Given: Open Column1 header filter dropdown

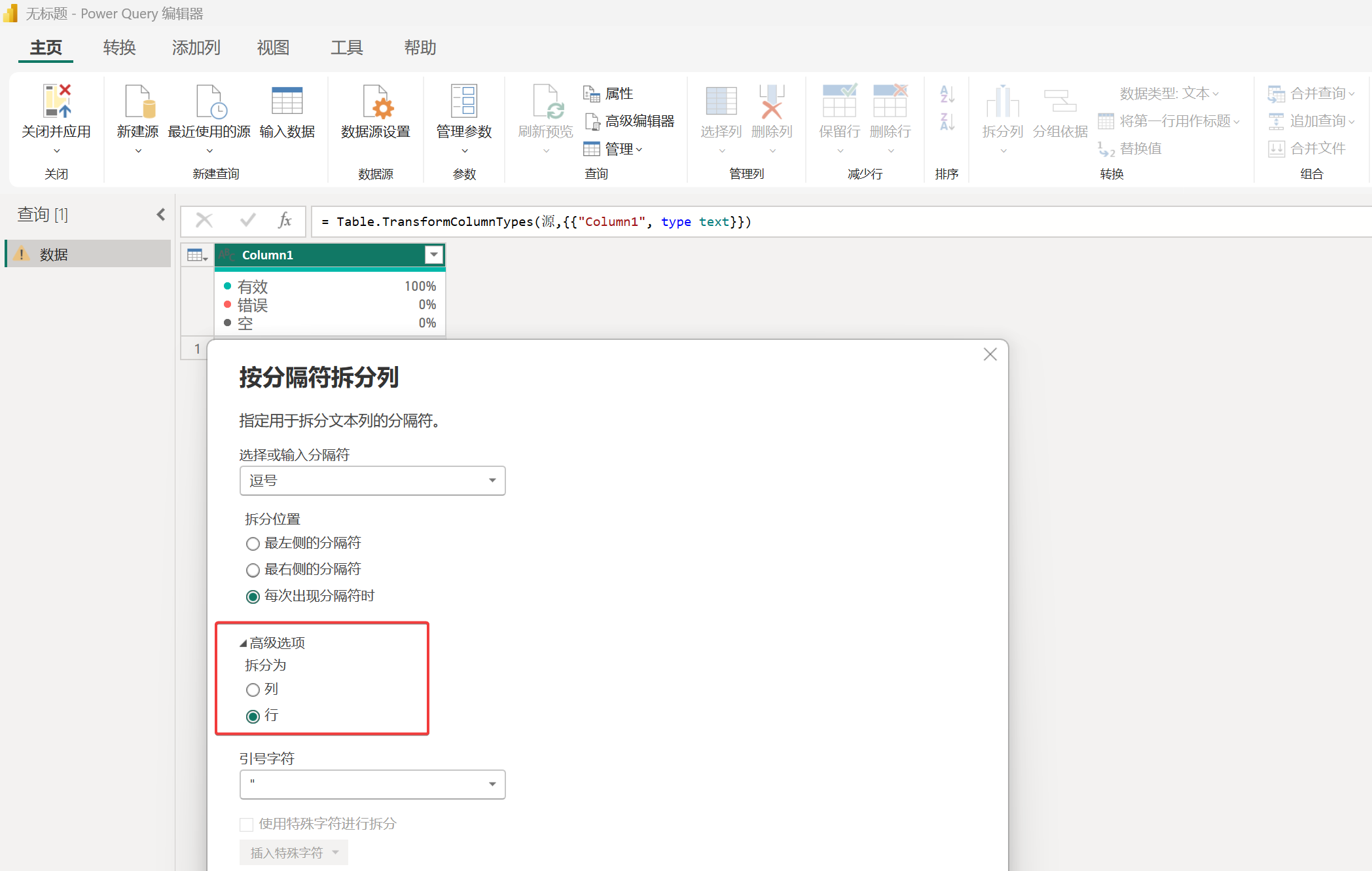Looking at the screenshot, I should coord(434,255).
